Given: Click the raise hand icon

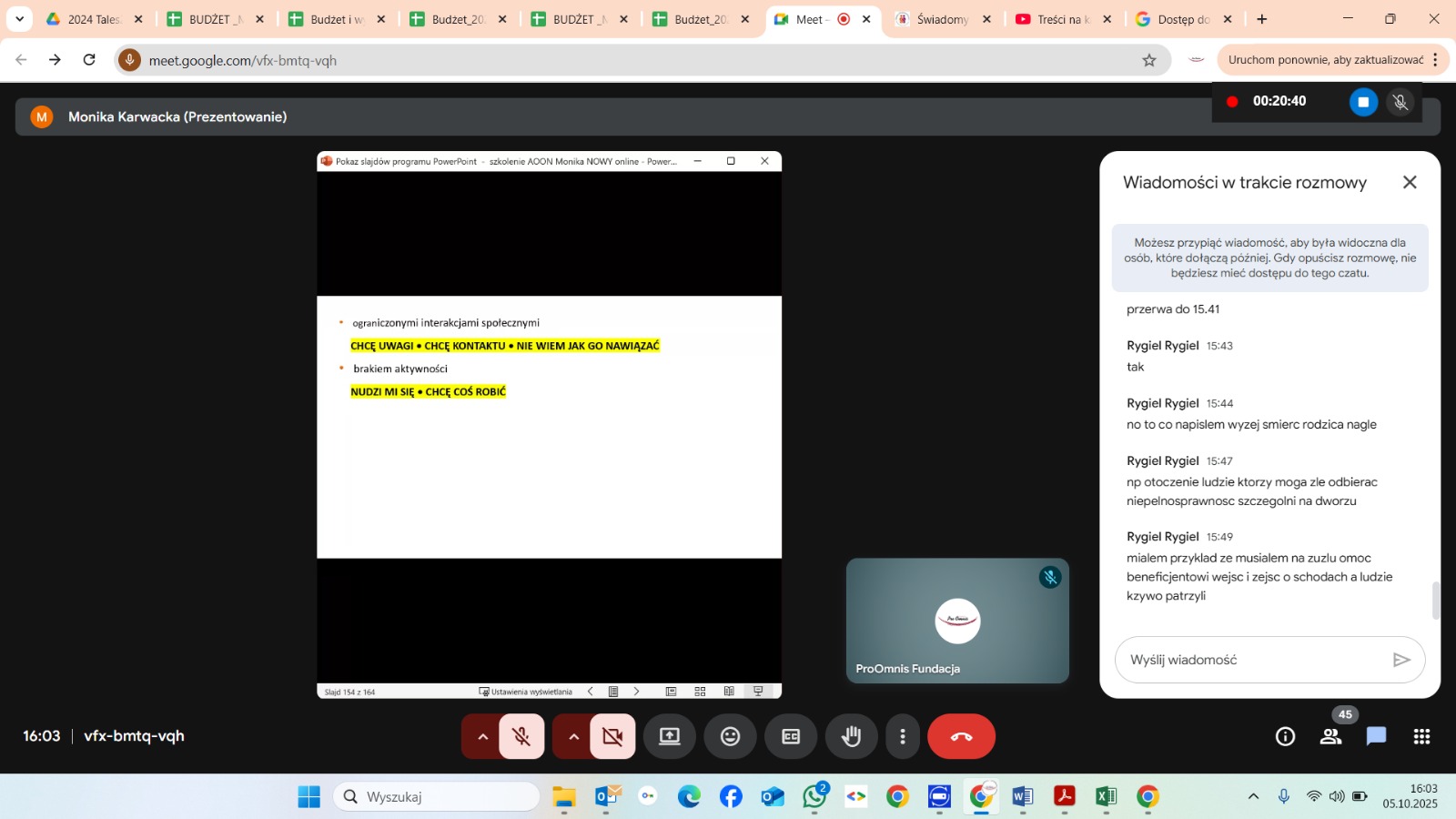Looking at the screenshot, I should [x=851, y=736].
